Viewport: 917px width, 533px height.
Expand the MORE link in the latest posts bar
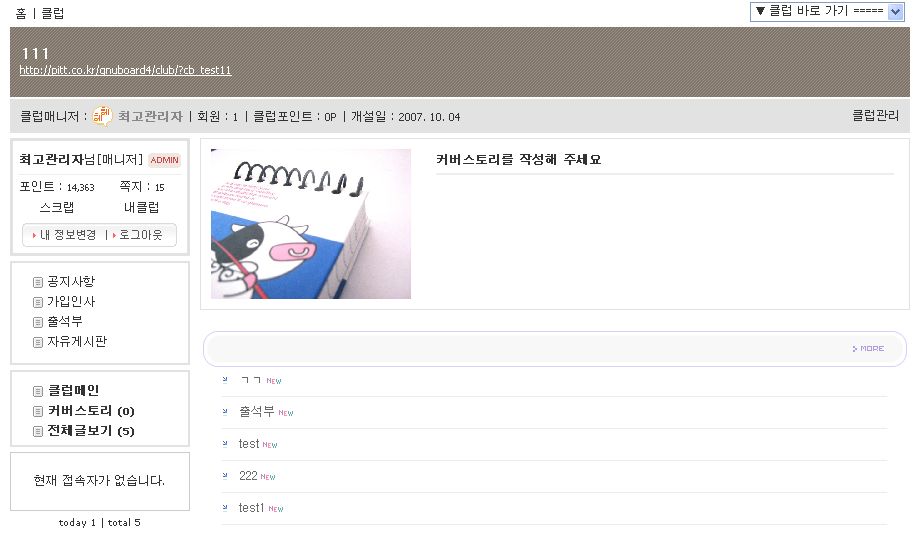tap(868, 349)
